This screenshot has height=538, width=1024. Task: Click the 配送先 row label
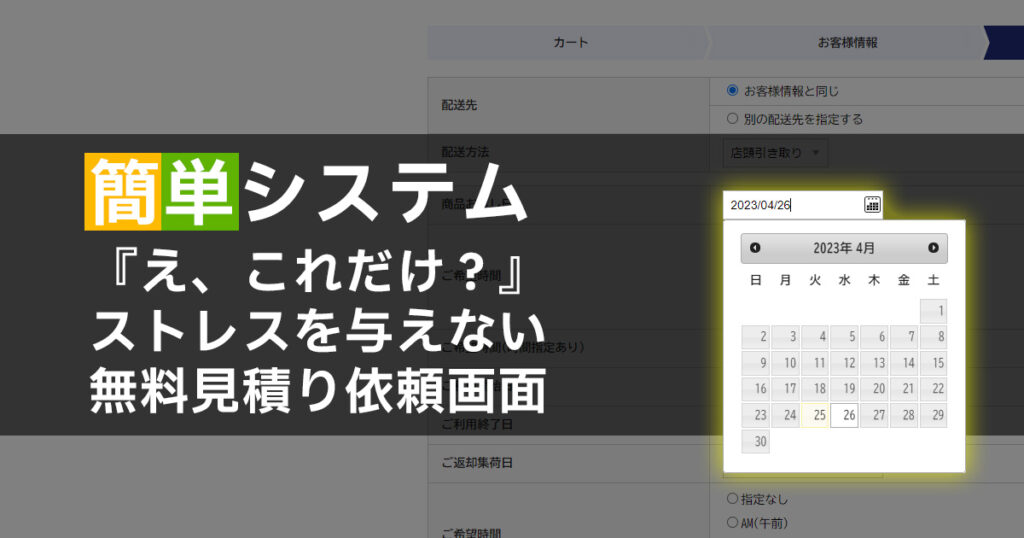pos(459,104)
